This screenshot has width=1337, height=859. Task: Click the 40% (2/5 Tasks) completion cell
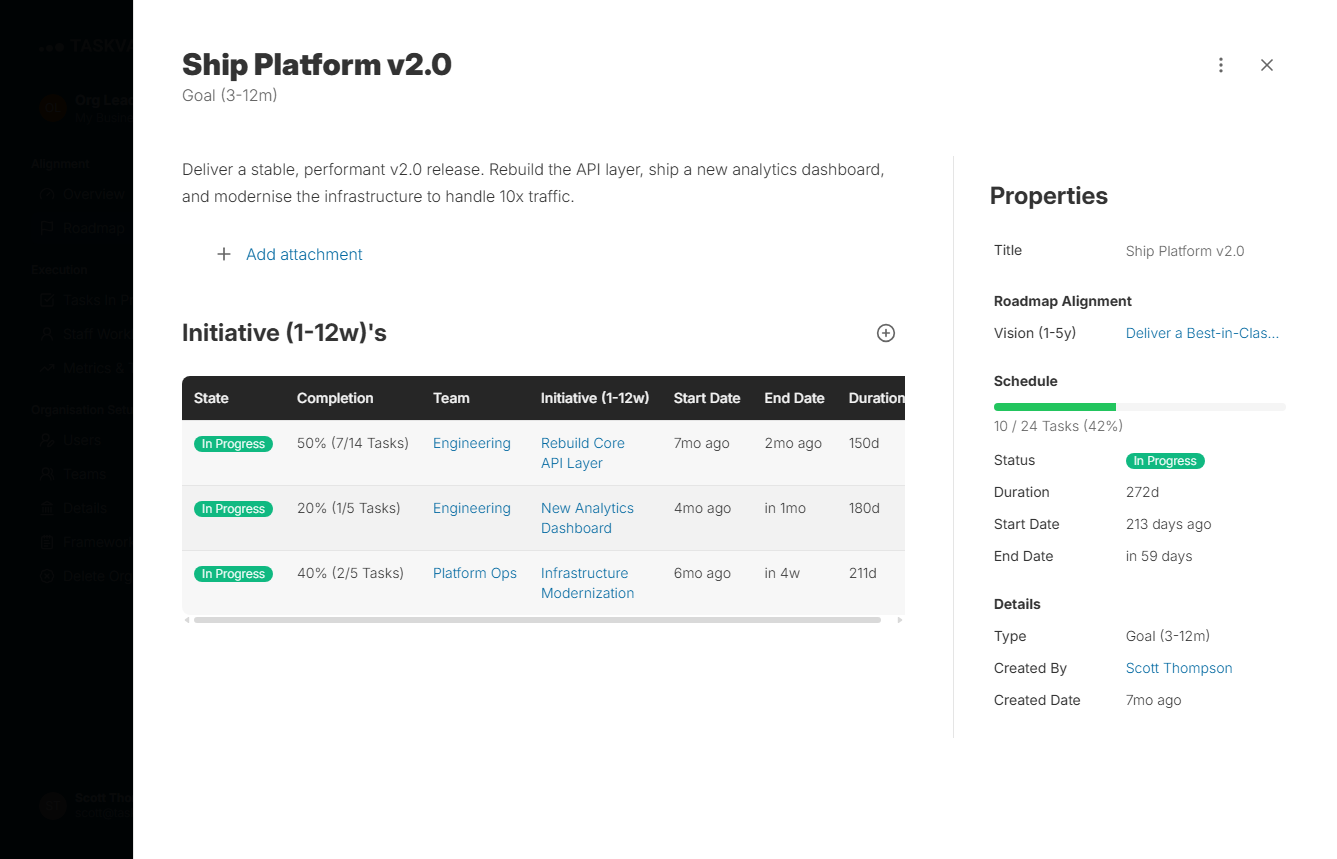351,573
